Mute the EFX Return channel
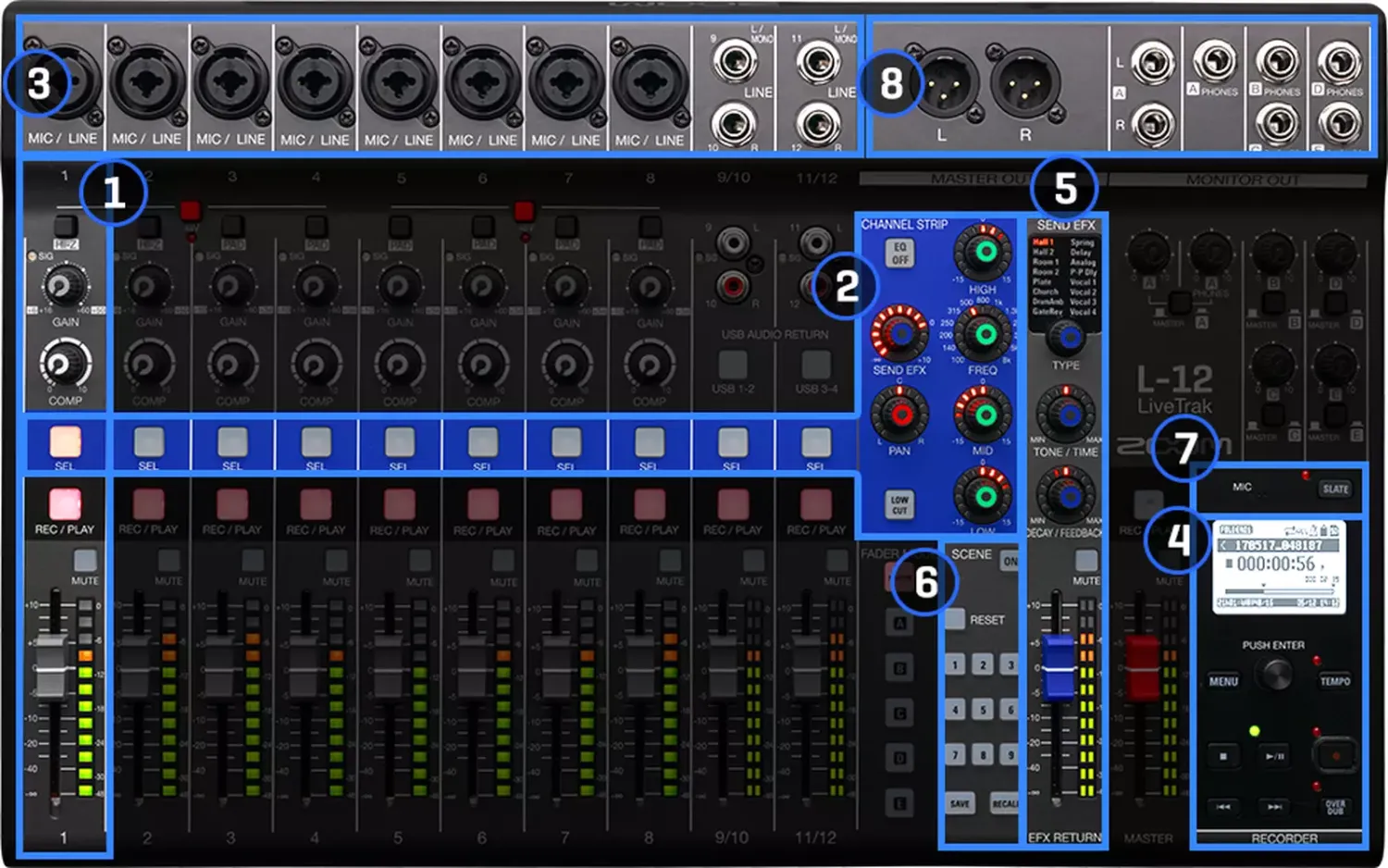This screenshot has height=868, width=1388. 1086,561
